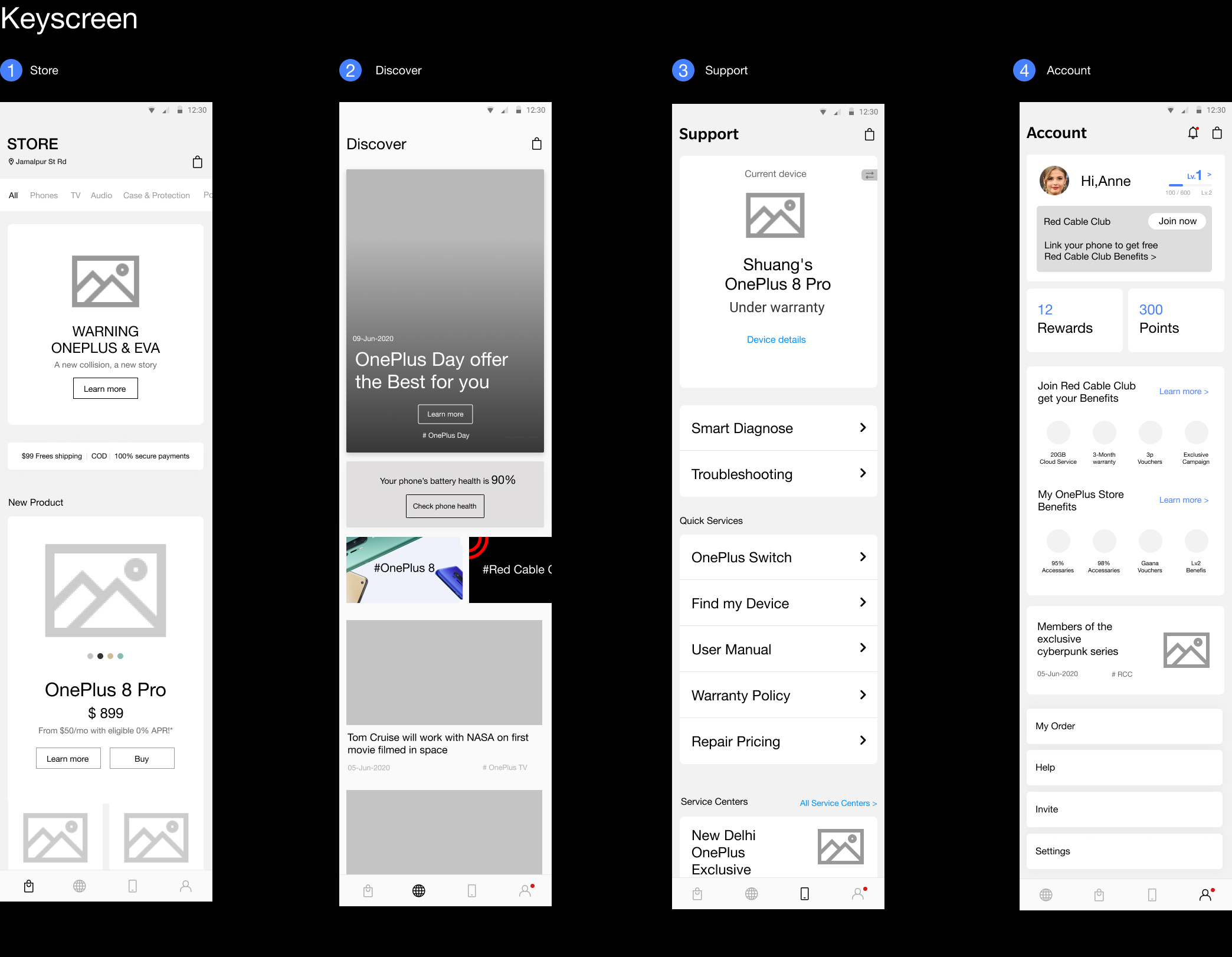1232x957 pixels.
Task: Select the Phones category tab
Action: click(44, 195)
